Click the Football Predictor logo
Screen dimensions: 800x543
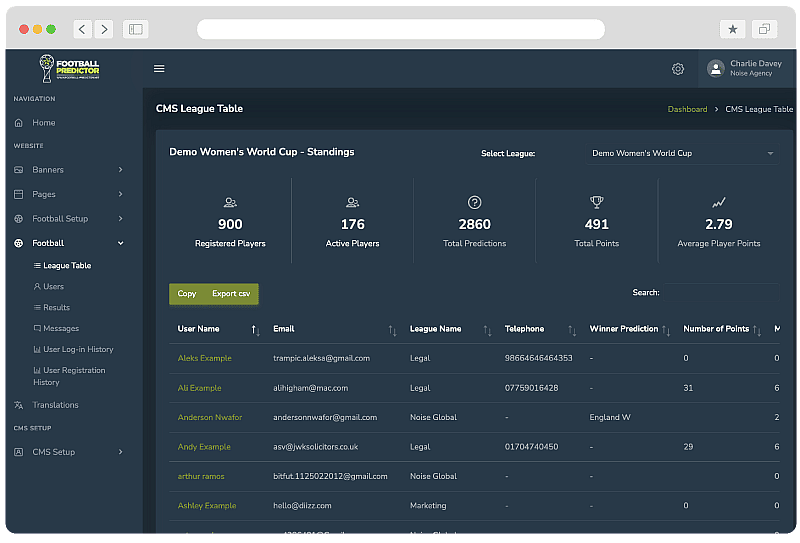69,68
